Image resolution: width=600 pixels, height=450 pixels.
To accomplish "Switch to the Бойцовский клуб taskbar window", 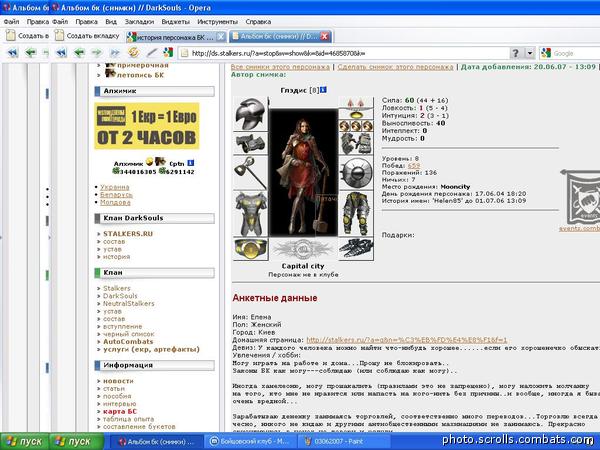I will pyautogui.click(x=252, y=442).
